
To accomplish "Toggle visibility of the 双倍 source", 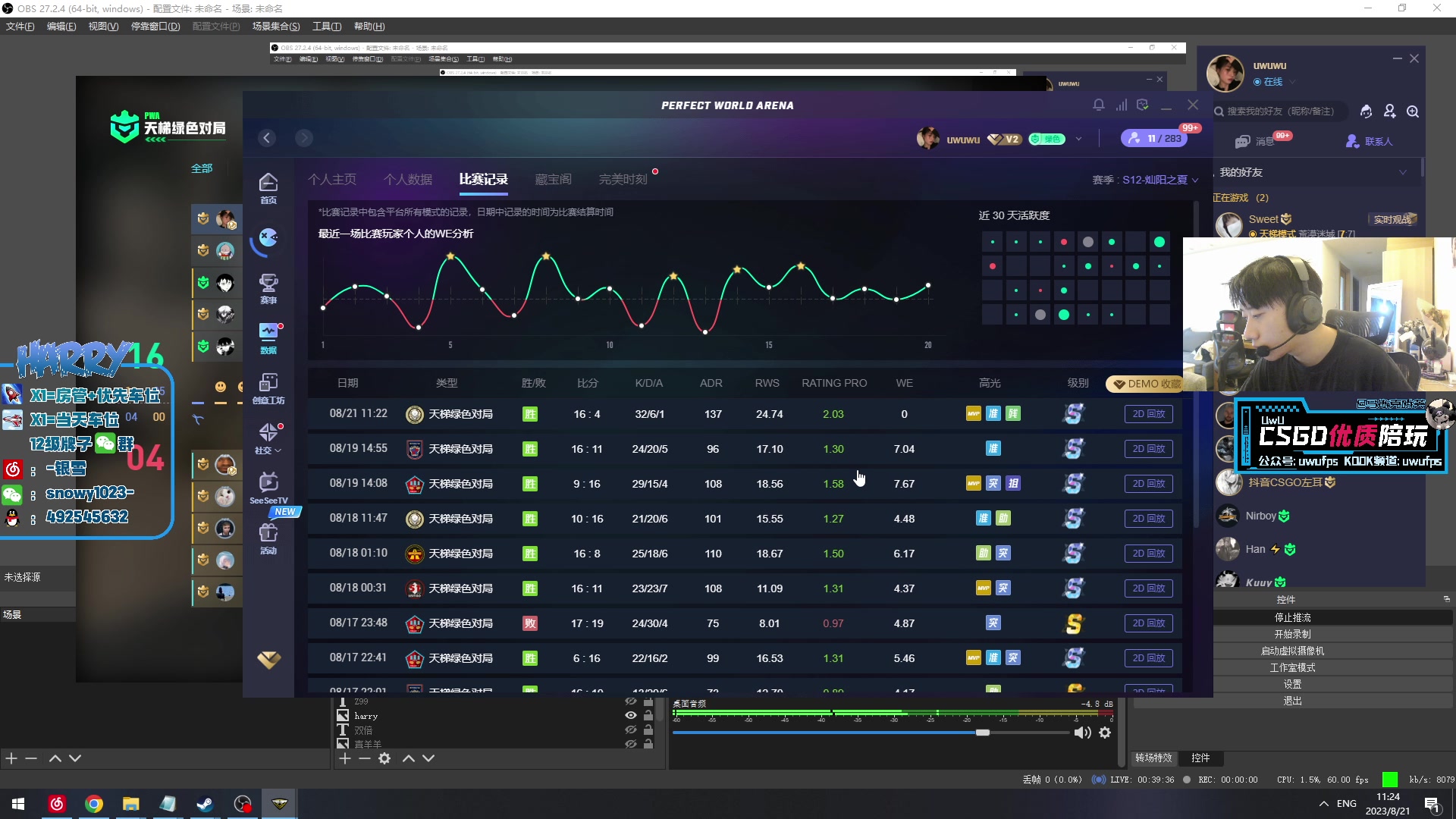I will point(630,730).
